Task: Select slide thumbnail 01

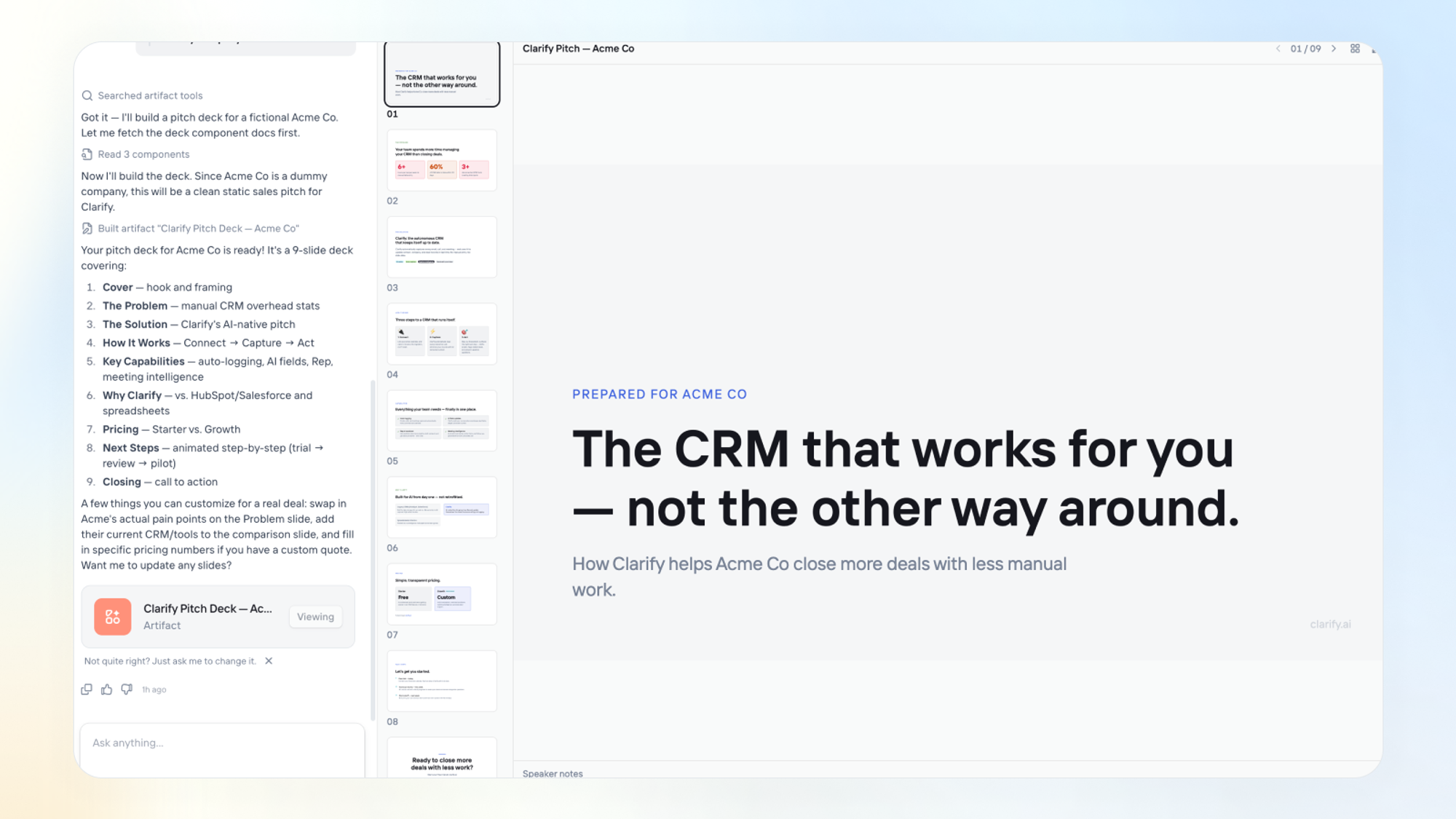Action: click(x=442, y=74)
